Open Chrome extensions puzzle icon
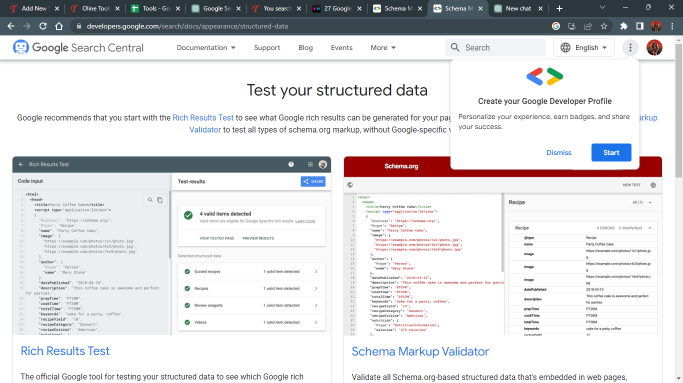This screenshot has width=683, height=383. 624,26
